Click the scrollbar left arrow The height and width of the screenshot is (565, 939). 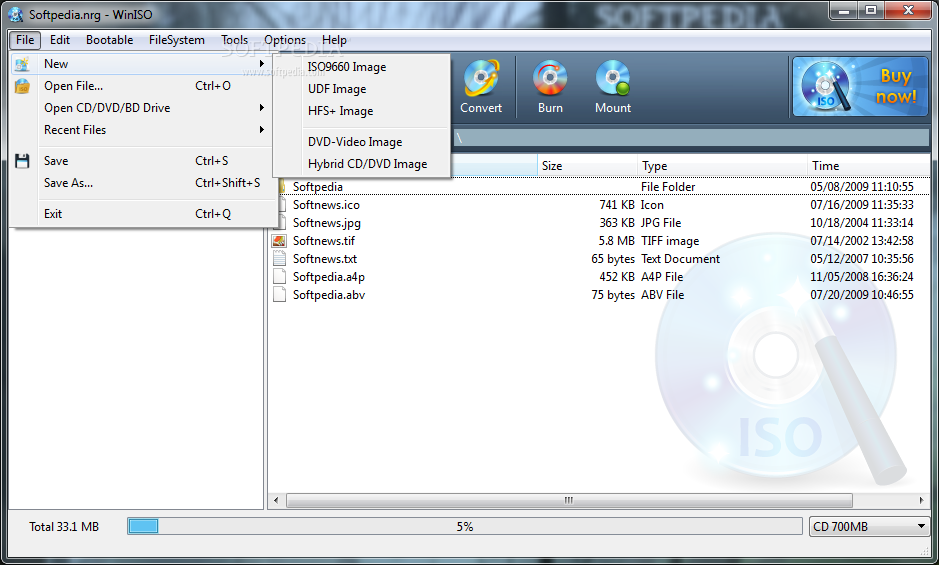point(276,500)
